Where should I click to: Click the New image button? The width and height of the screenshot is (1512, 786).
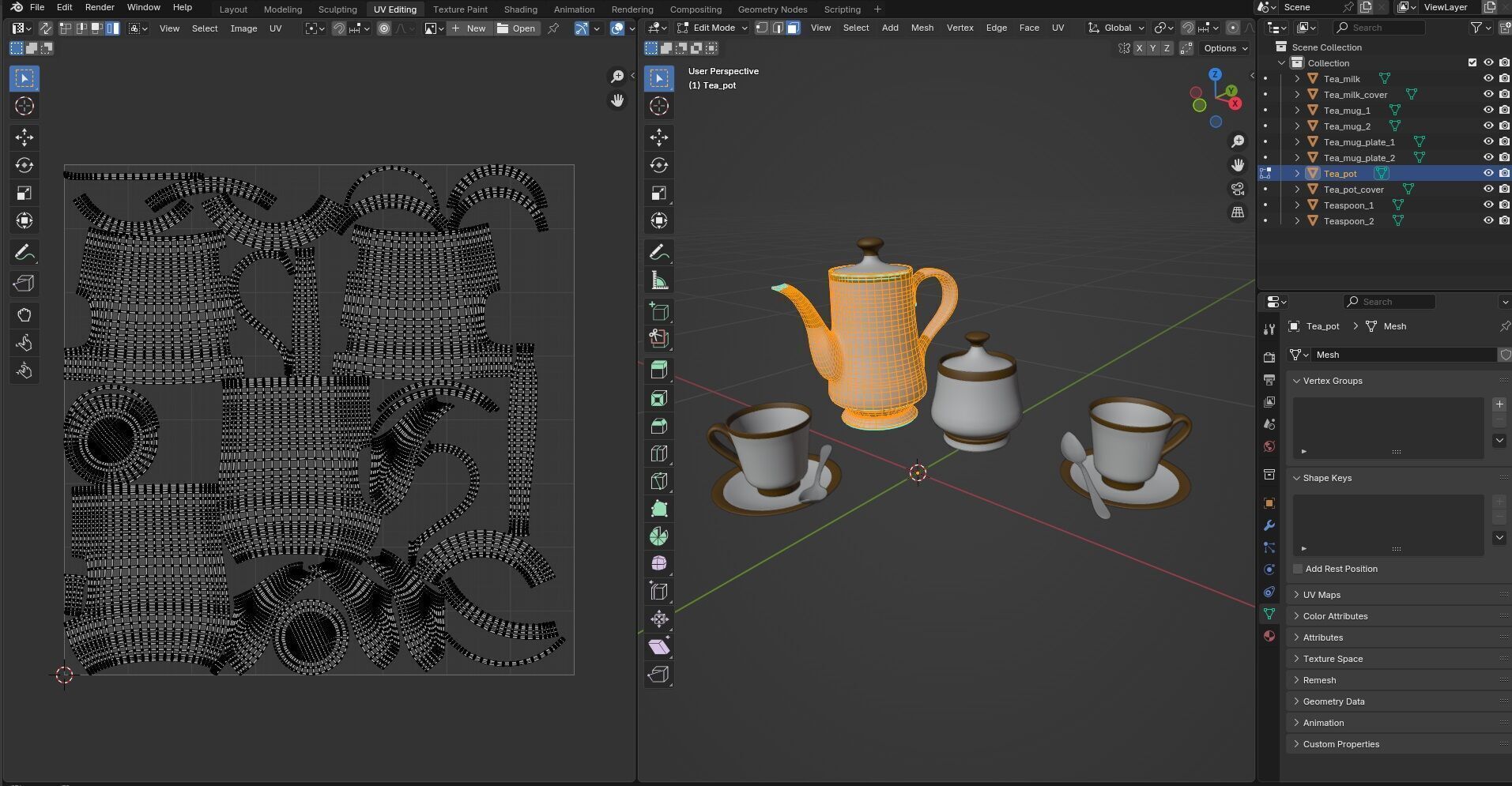[469, 28]
